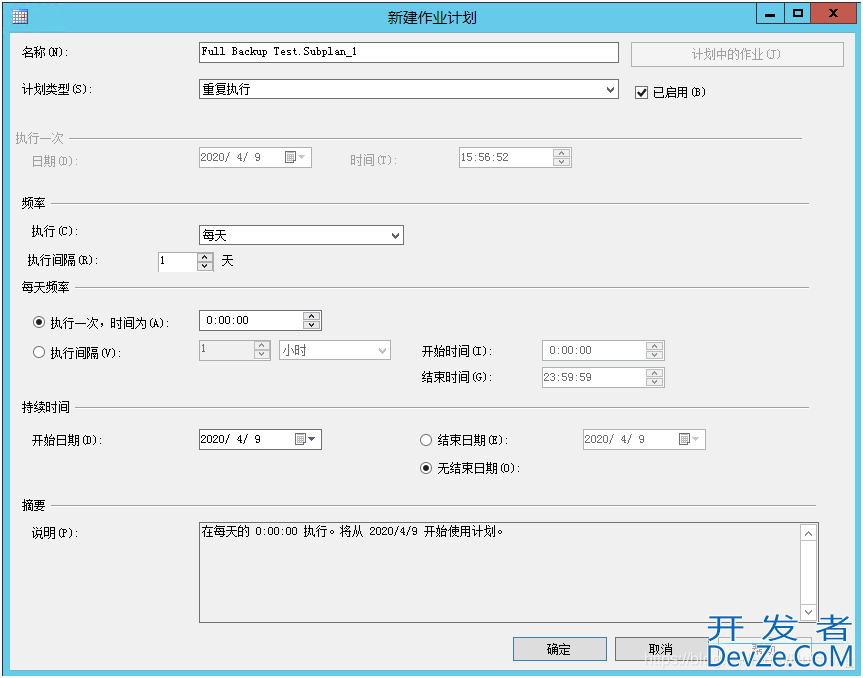Open the start date calendar picker
Viewport: 863px width, 678px height.
click(306, 439)
